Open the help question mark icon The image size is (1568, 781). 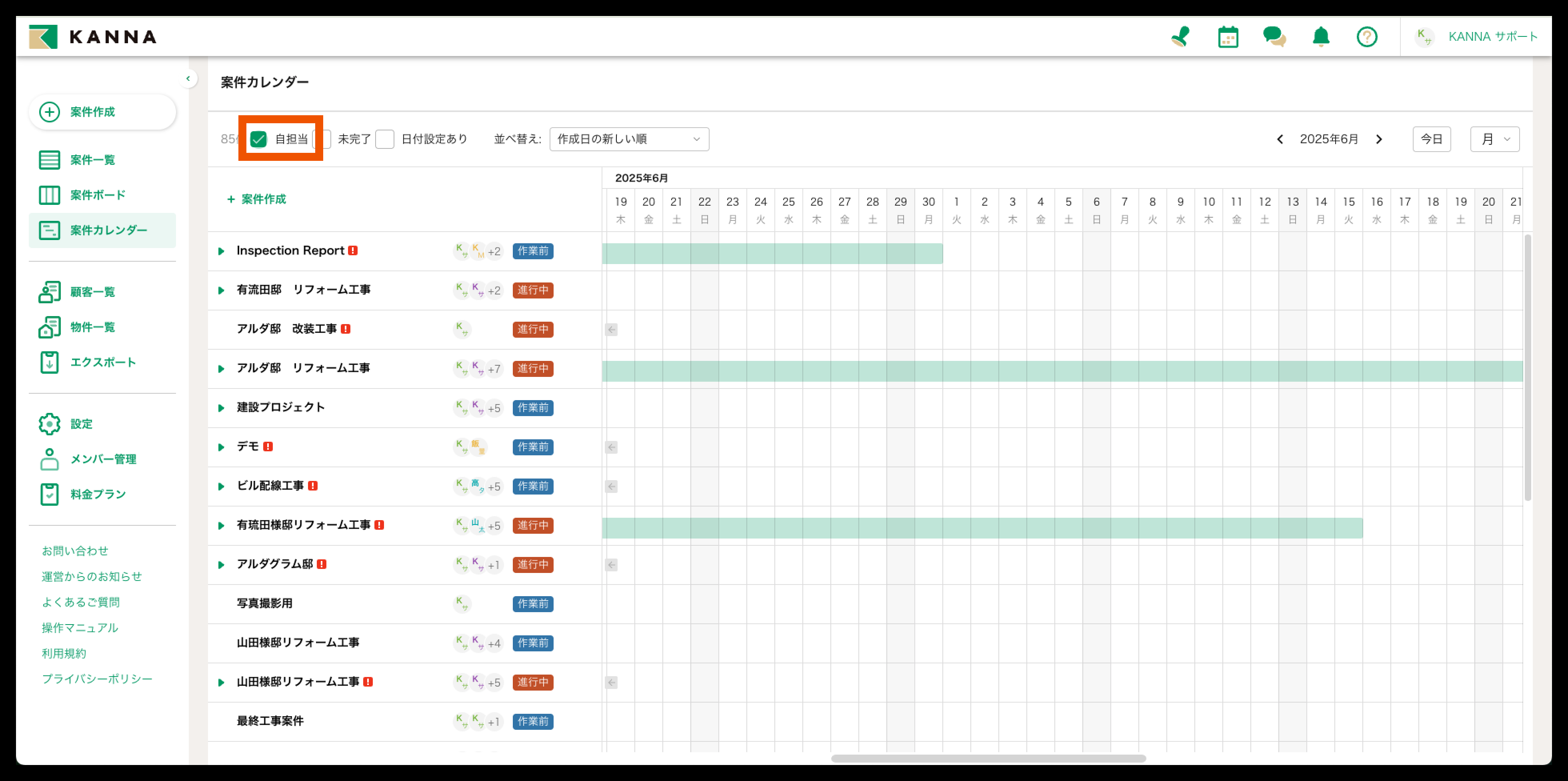(x=1366, y=36)
